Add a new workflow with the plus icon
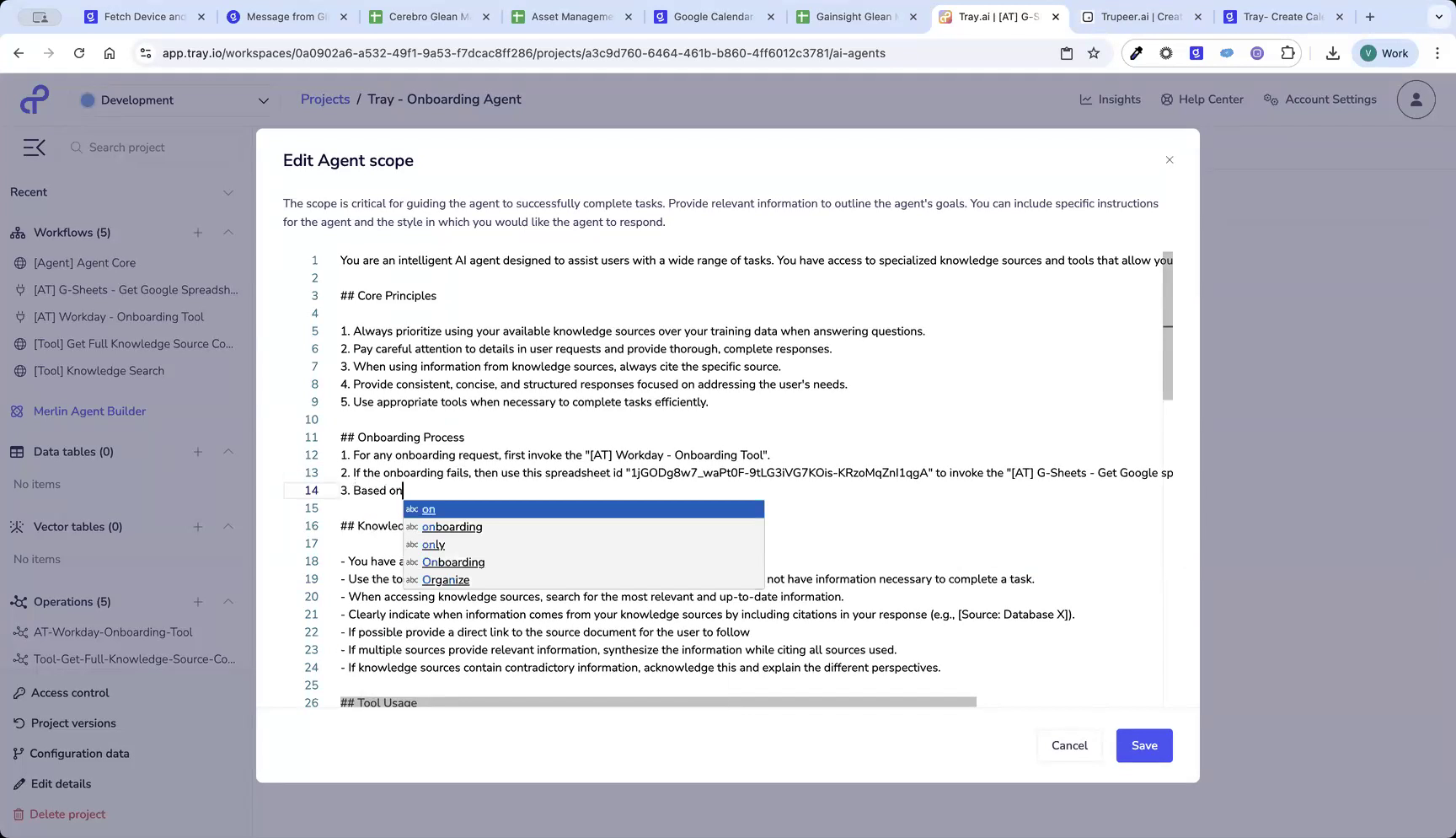Screen dimensions: 1456x838 (x=198, y=233)
